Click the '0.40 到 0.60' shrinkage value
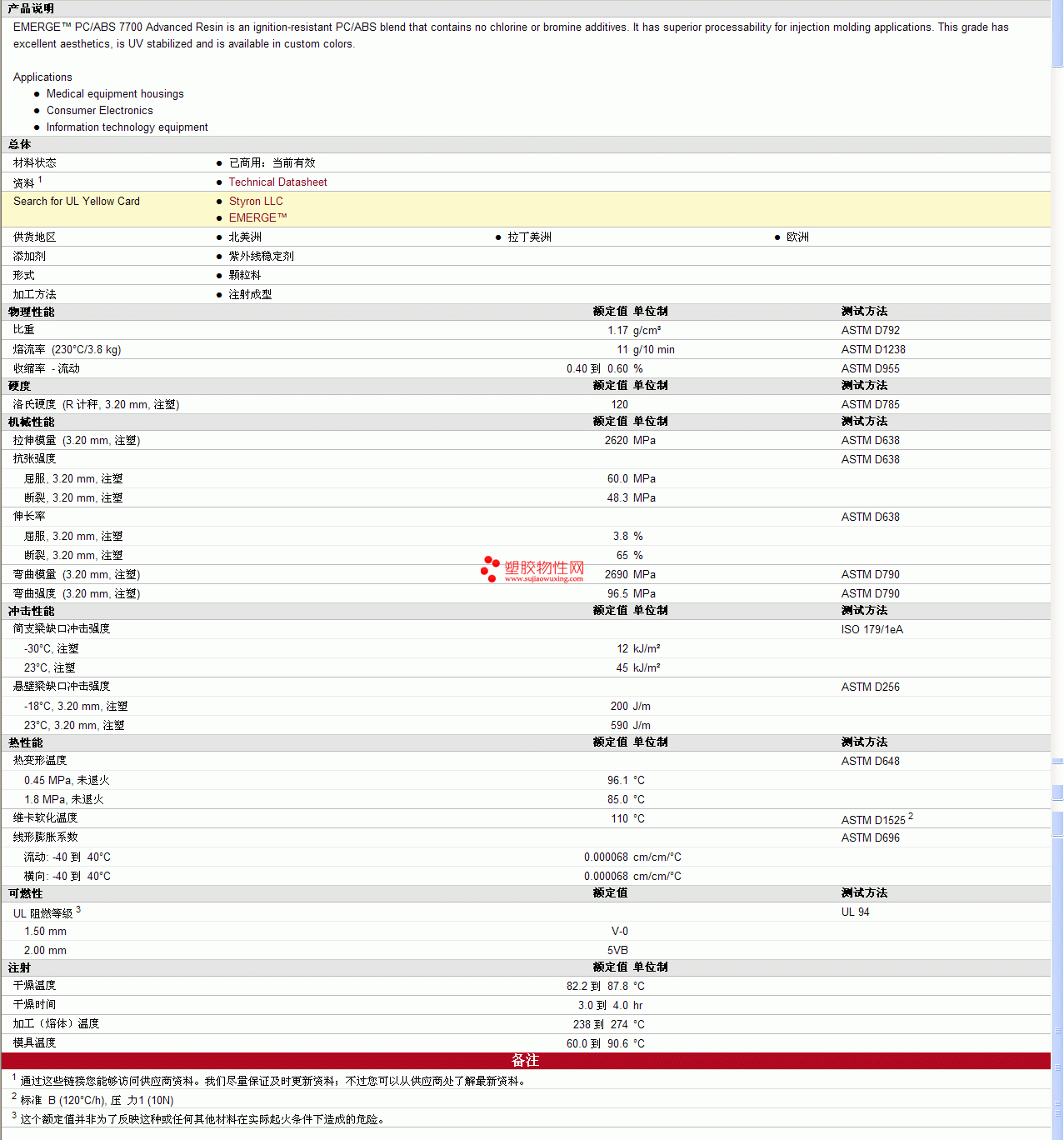This screenshot has height=1140, width=1064. [597, 368]
